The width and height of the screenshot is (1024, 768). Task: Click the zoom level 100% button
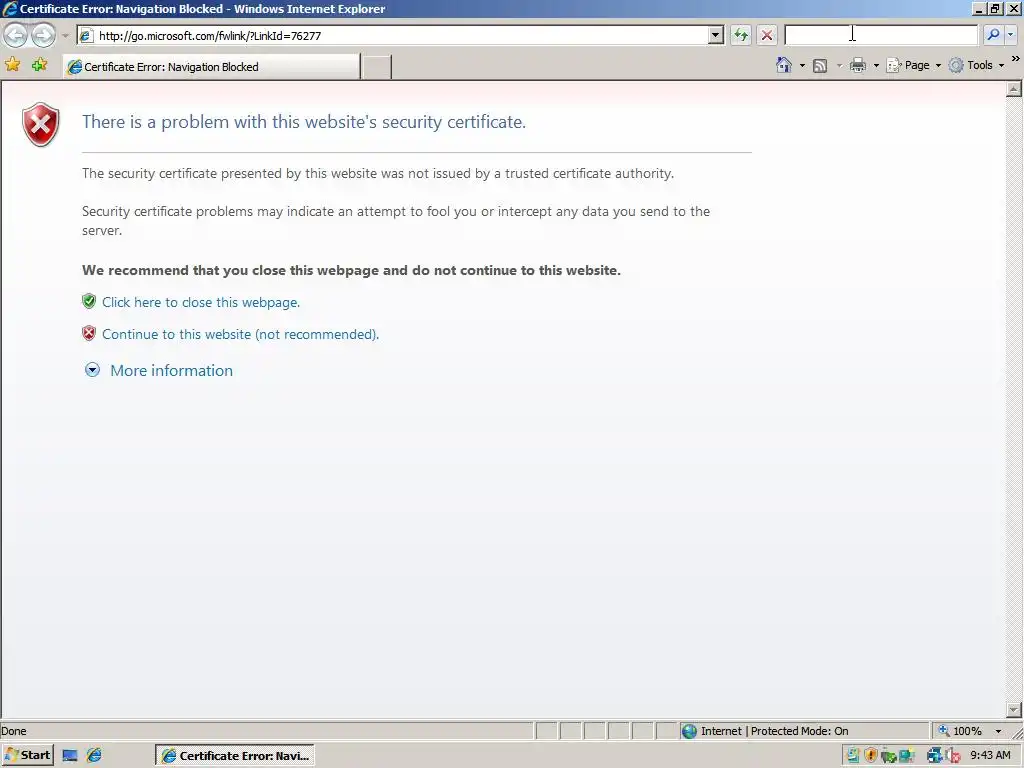point(961,731)
